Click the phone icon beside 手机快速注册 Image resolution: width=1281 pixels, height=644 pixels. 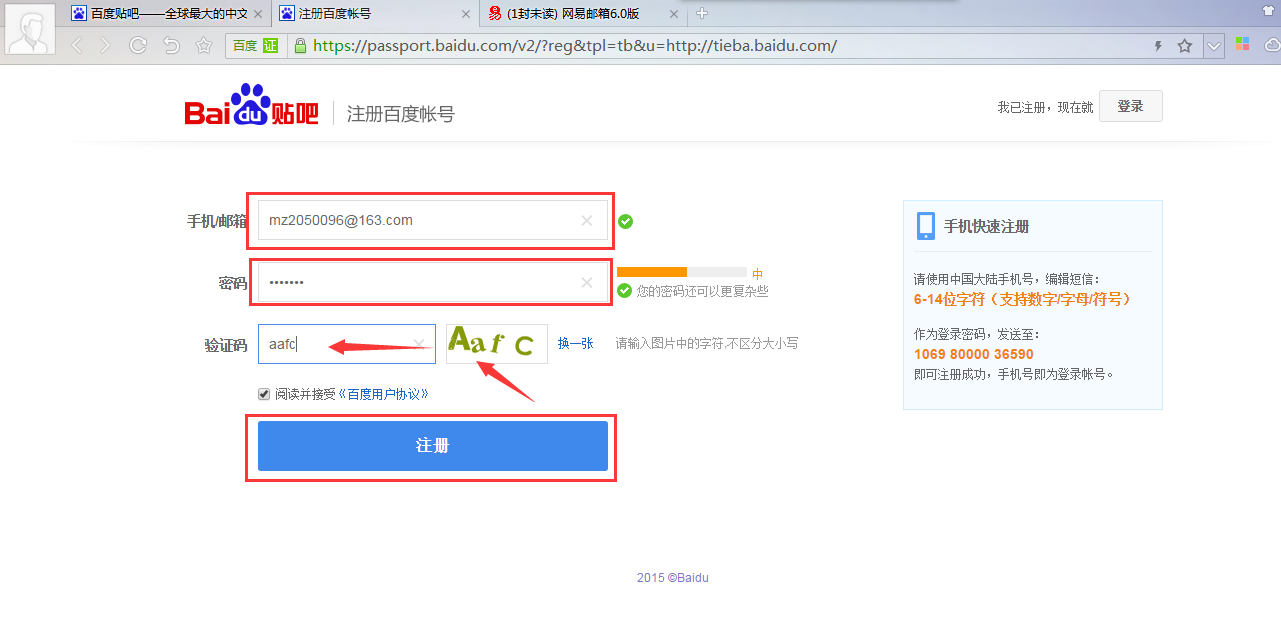click(926, 226)
